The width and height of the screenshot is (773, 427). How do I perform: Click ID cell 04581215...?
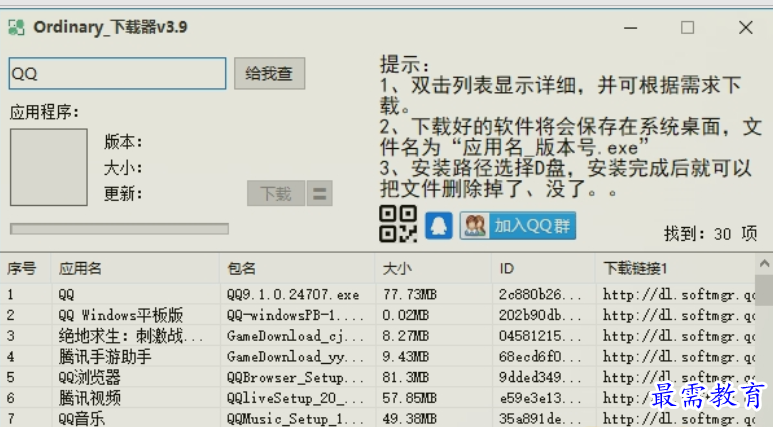(540, 336)
